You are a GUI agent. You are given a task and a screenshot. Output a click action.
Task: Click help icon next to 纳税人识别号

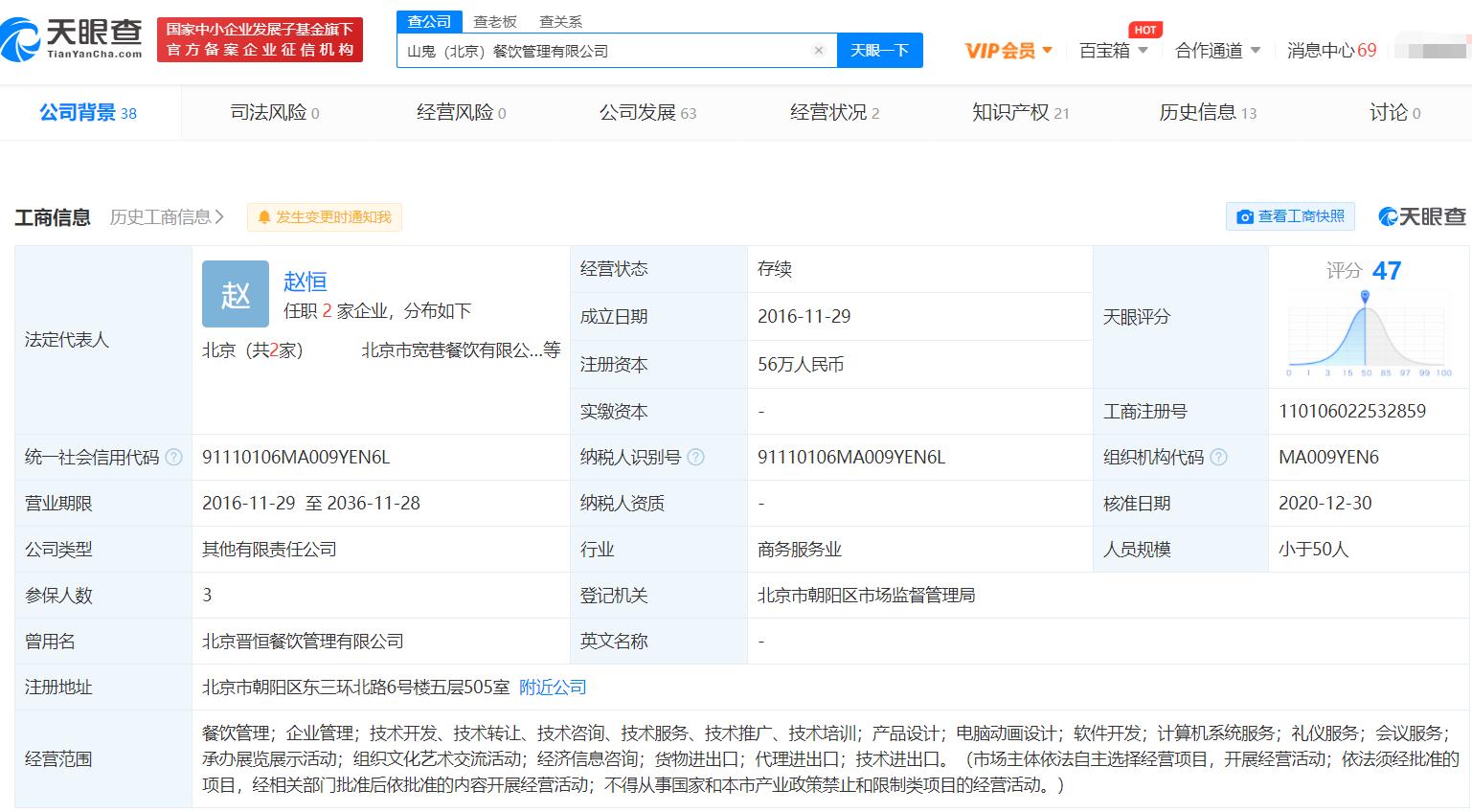tap(695, 458)
